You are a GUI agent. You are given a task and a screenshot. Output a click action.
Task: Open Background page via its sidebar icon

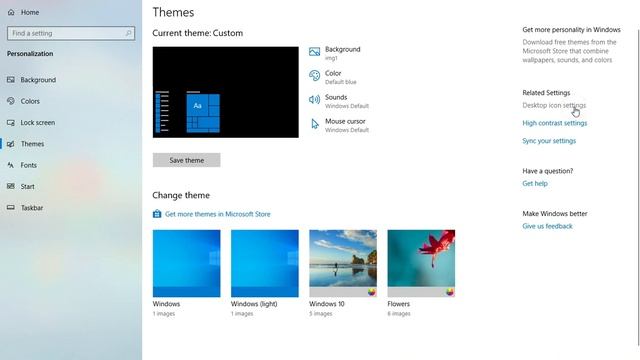11,80
